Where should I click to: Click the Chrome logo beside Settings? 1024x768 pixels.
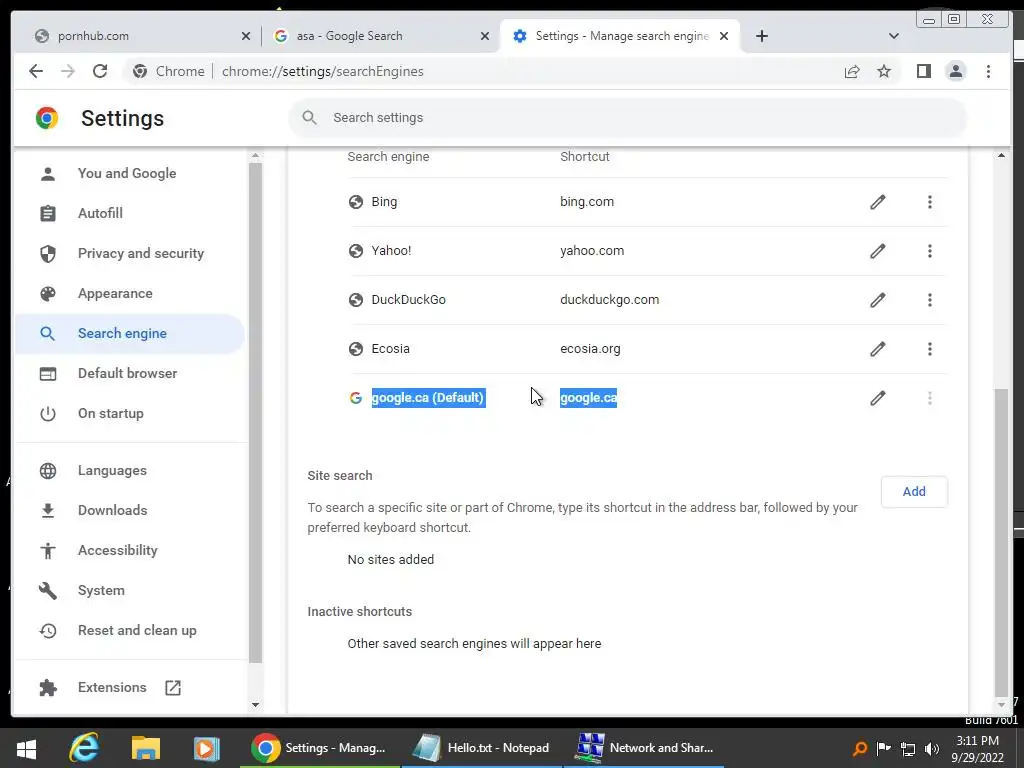pos(47,118)
